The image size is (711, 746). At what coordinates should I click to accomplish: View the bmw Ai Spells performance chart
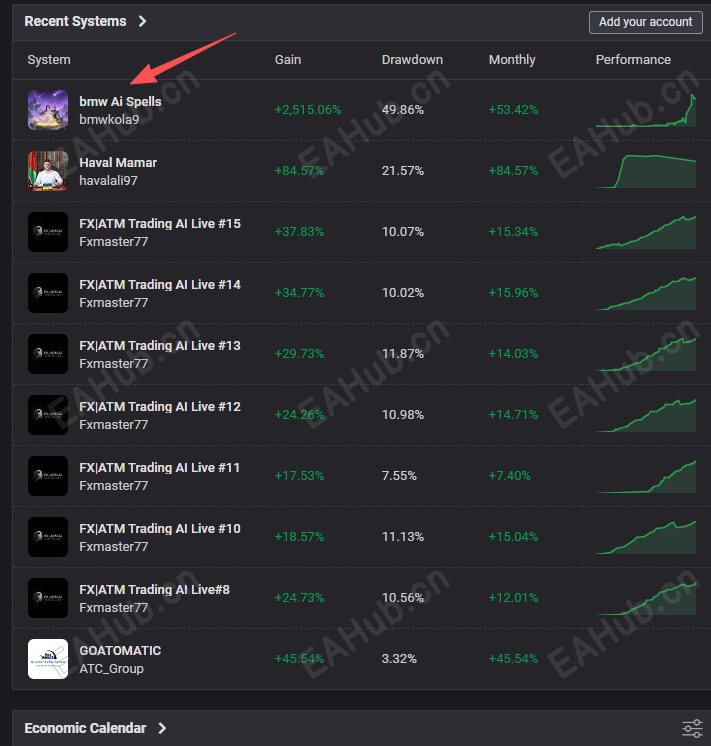tap(646, 110)
